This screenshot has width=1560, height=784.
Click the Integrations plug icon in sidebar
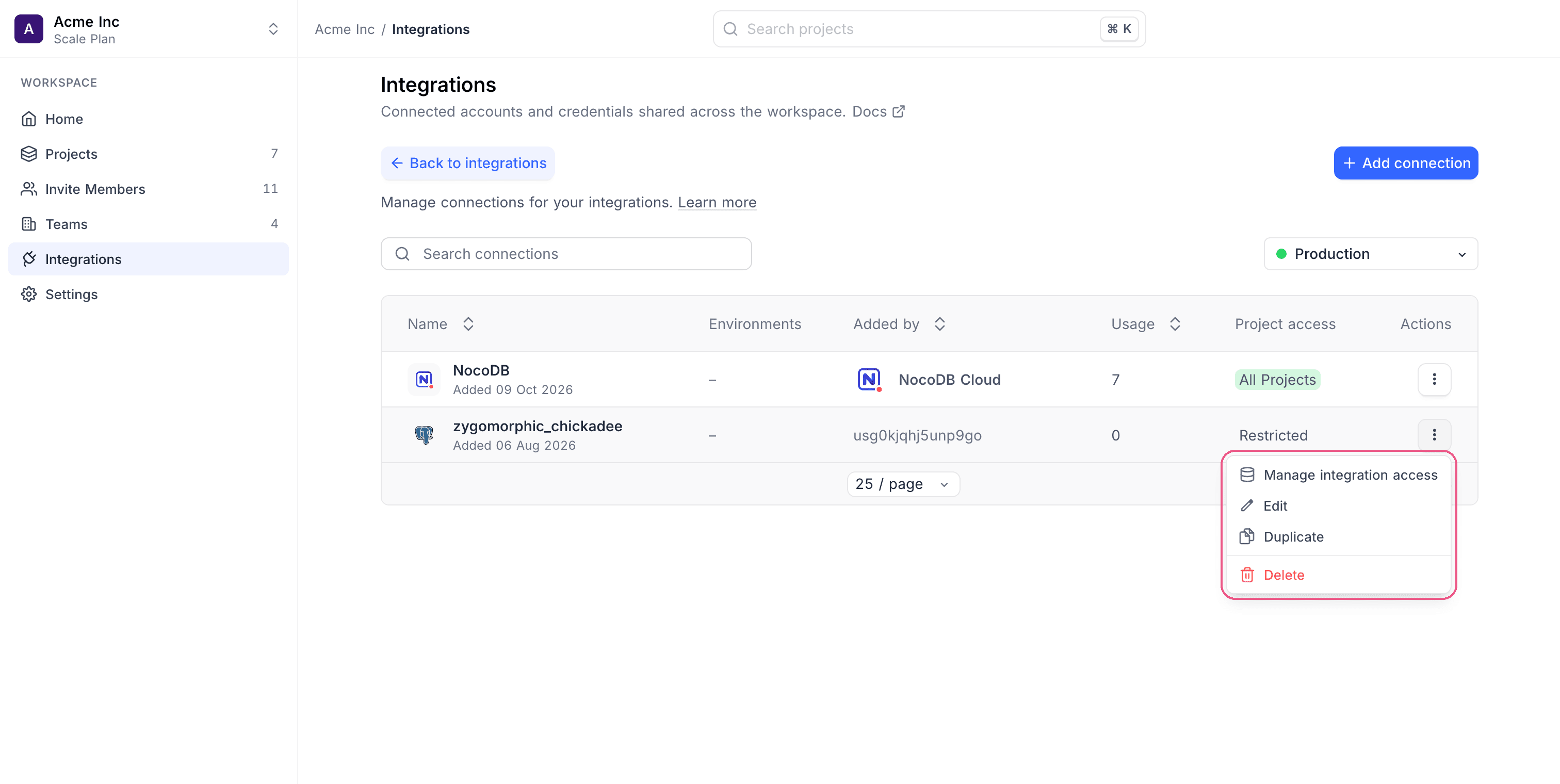(29, 259)
